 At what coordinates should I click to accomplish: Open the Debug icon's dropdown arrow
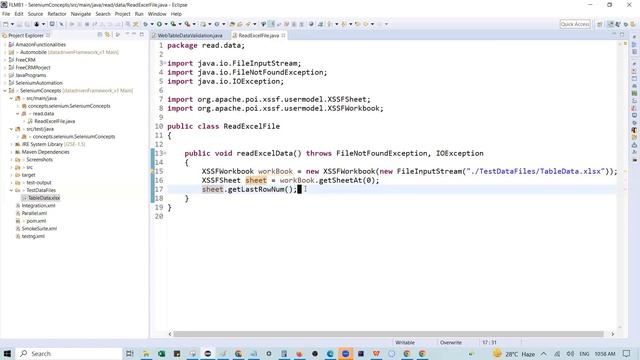[152, 24]
